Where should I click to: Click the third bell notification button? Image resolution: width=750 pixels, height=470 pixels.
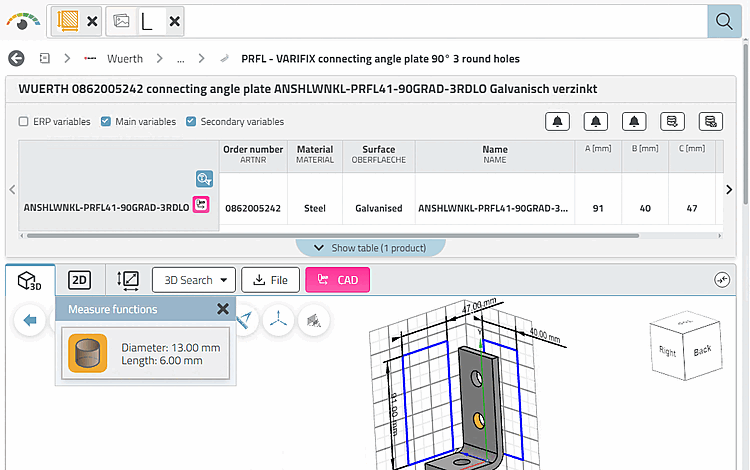[634, 121]
